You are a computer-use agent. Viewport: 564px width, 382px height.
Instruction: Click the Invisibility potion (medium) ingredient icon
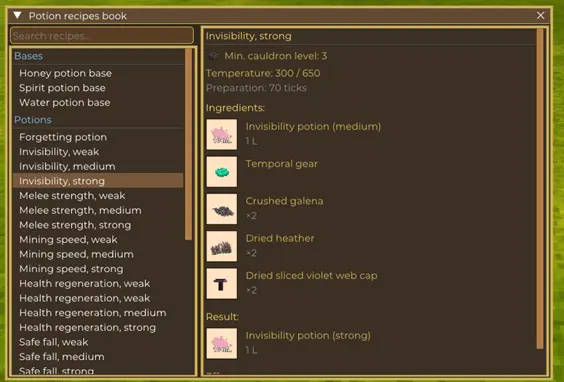[x=222, y=135]
